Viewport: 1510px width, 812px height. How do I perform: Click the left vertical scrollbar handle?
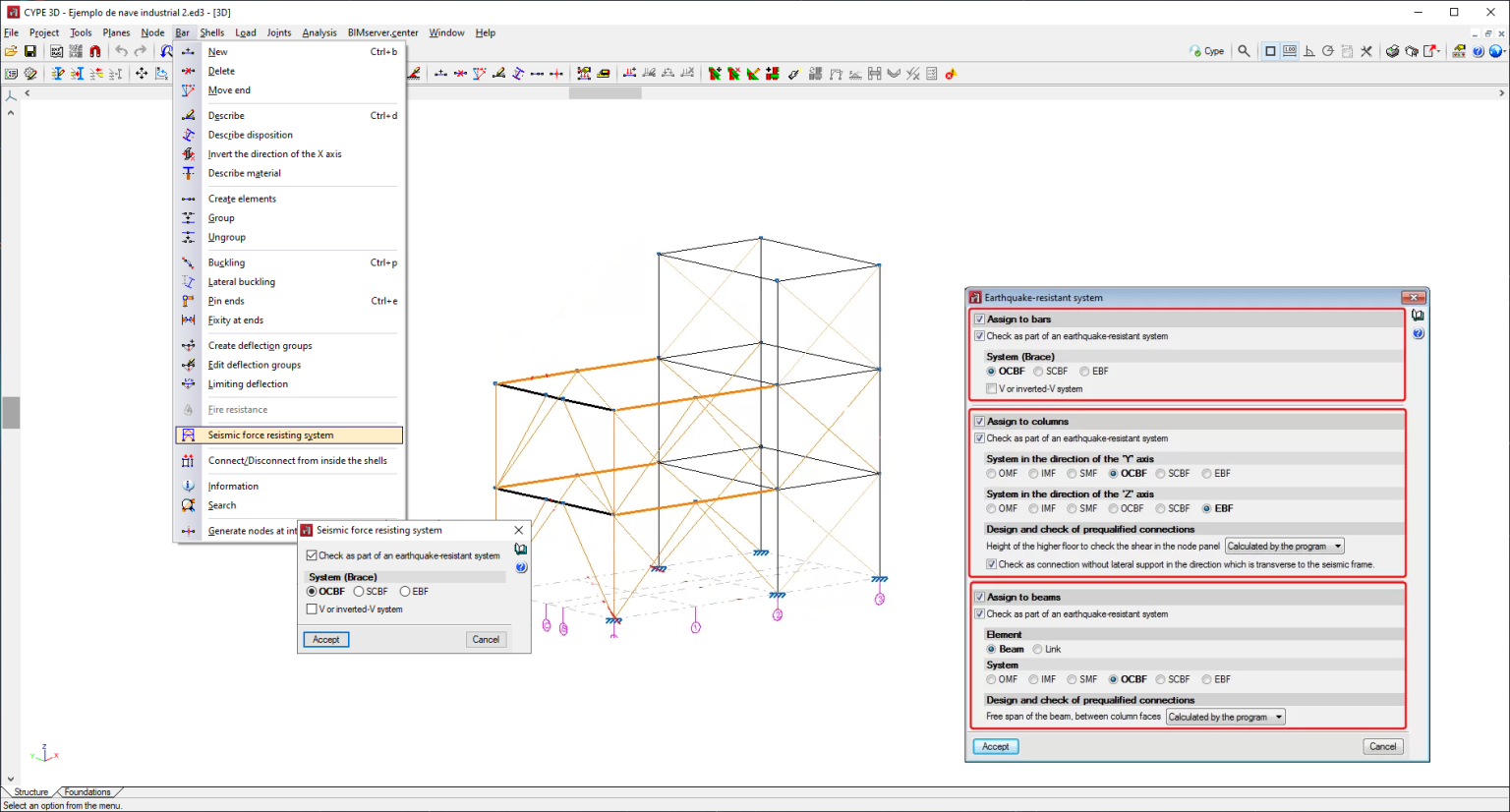pos(11,413)
